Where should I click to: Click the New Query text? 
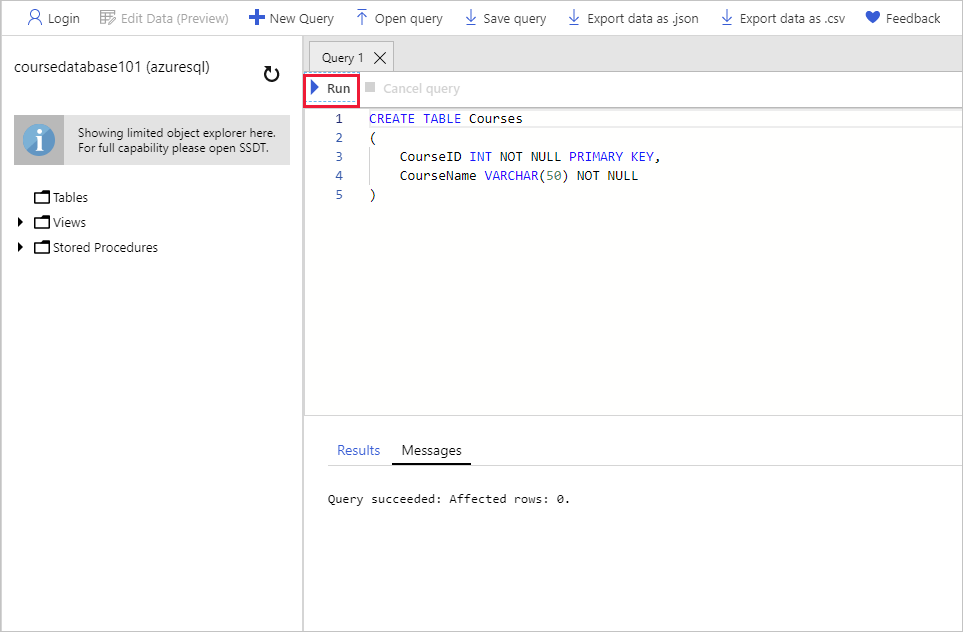click(x=302, y=18)
